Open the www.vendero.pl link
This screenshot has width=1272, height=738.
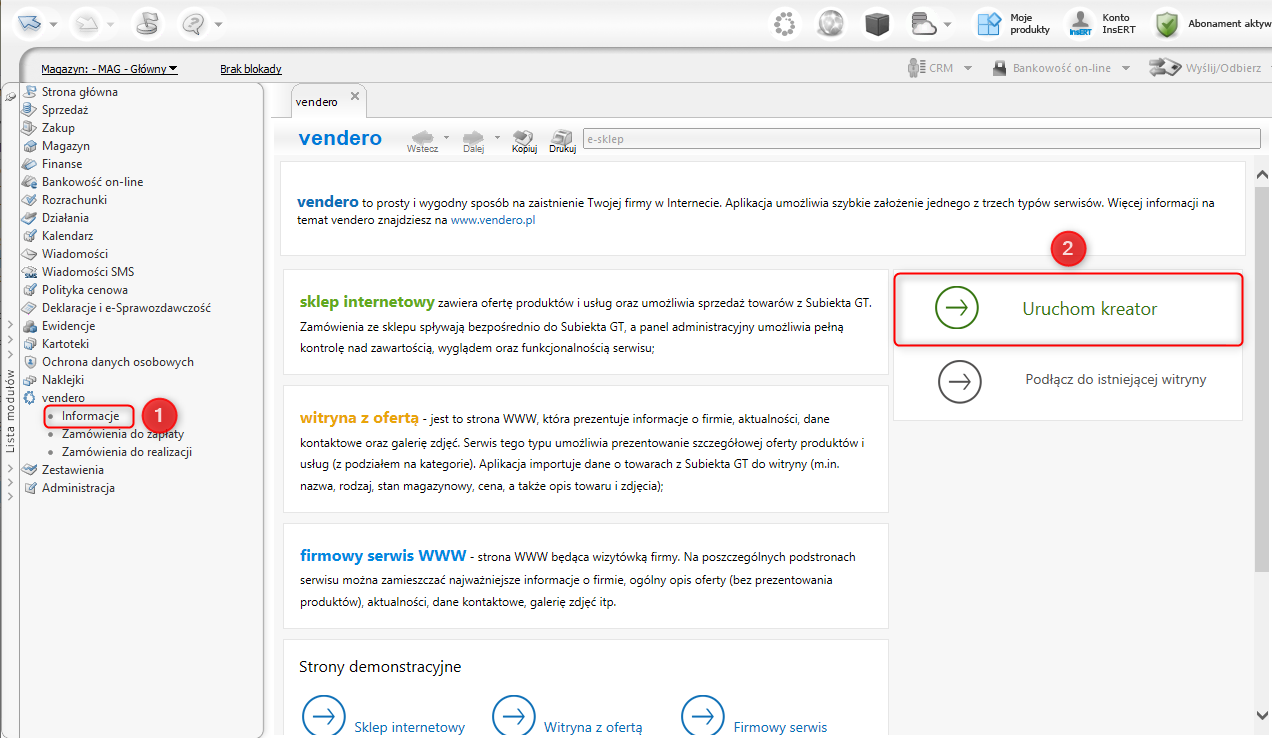click(493, 219)
